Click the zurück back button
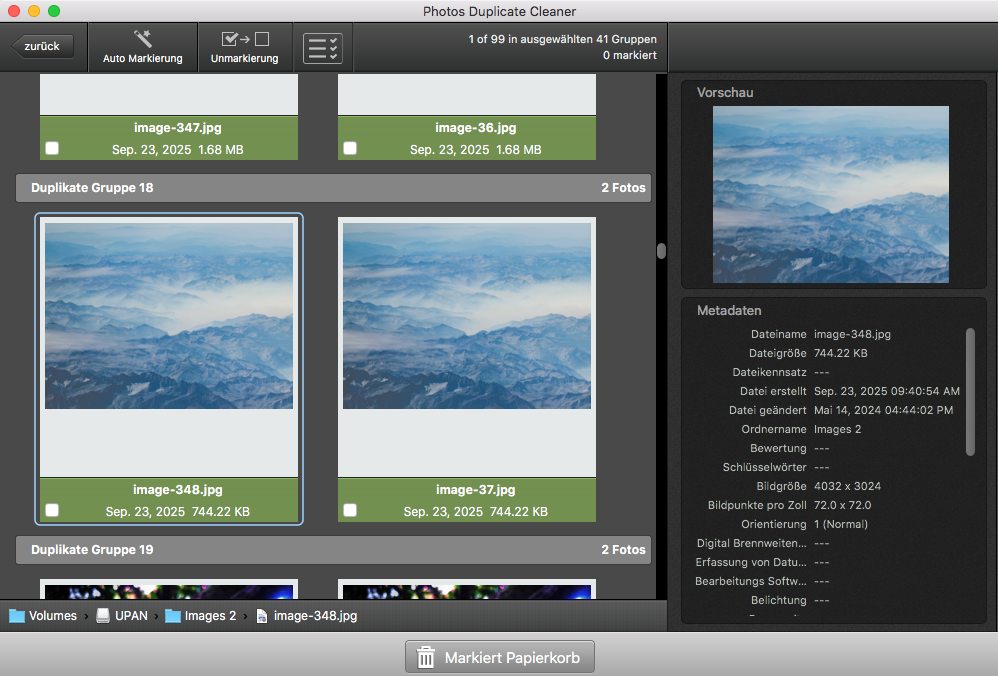The height and width of the screenshot is (676, 998). click(x=44, y=45)
